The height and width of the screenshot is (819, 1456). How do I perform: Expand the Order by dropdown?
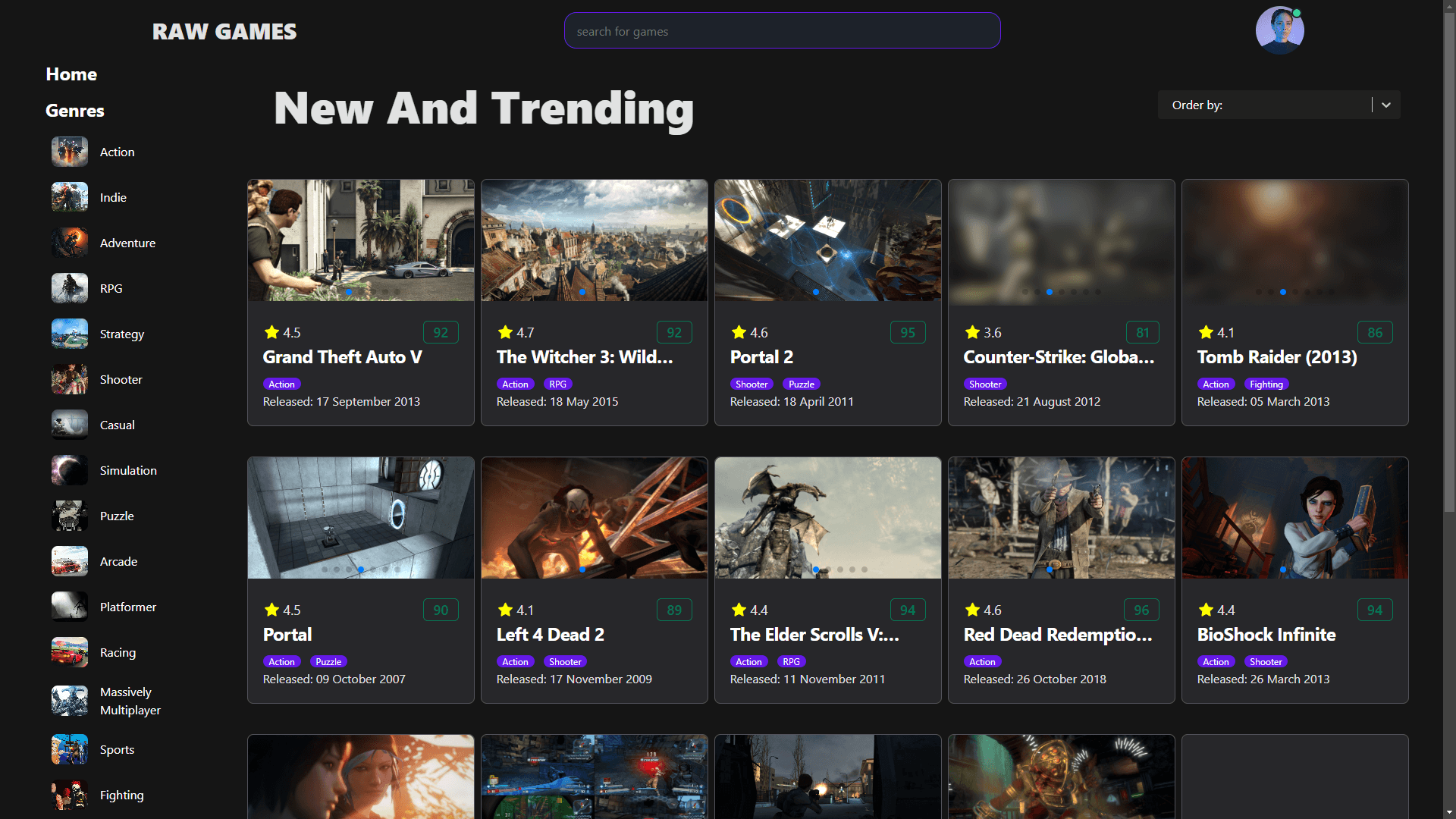point(1266,105)
